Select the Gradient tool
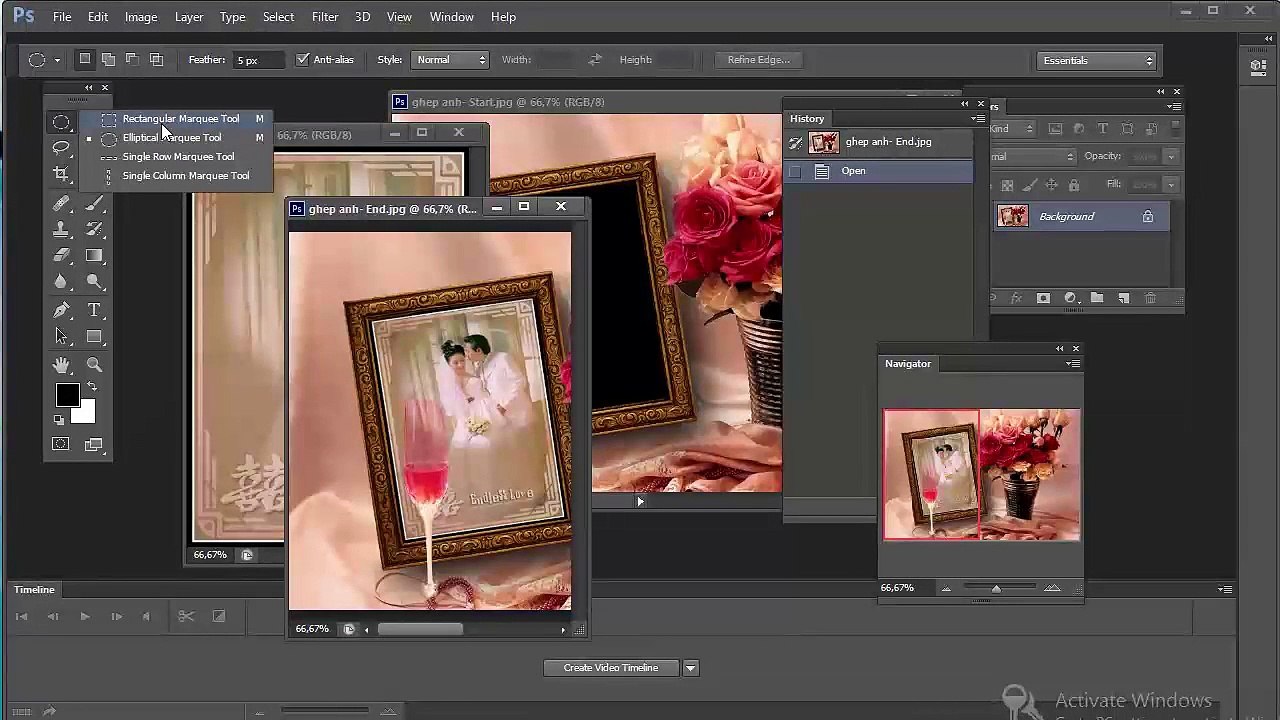The image size is (1280, 720). [x=94, y=256]
